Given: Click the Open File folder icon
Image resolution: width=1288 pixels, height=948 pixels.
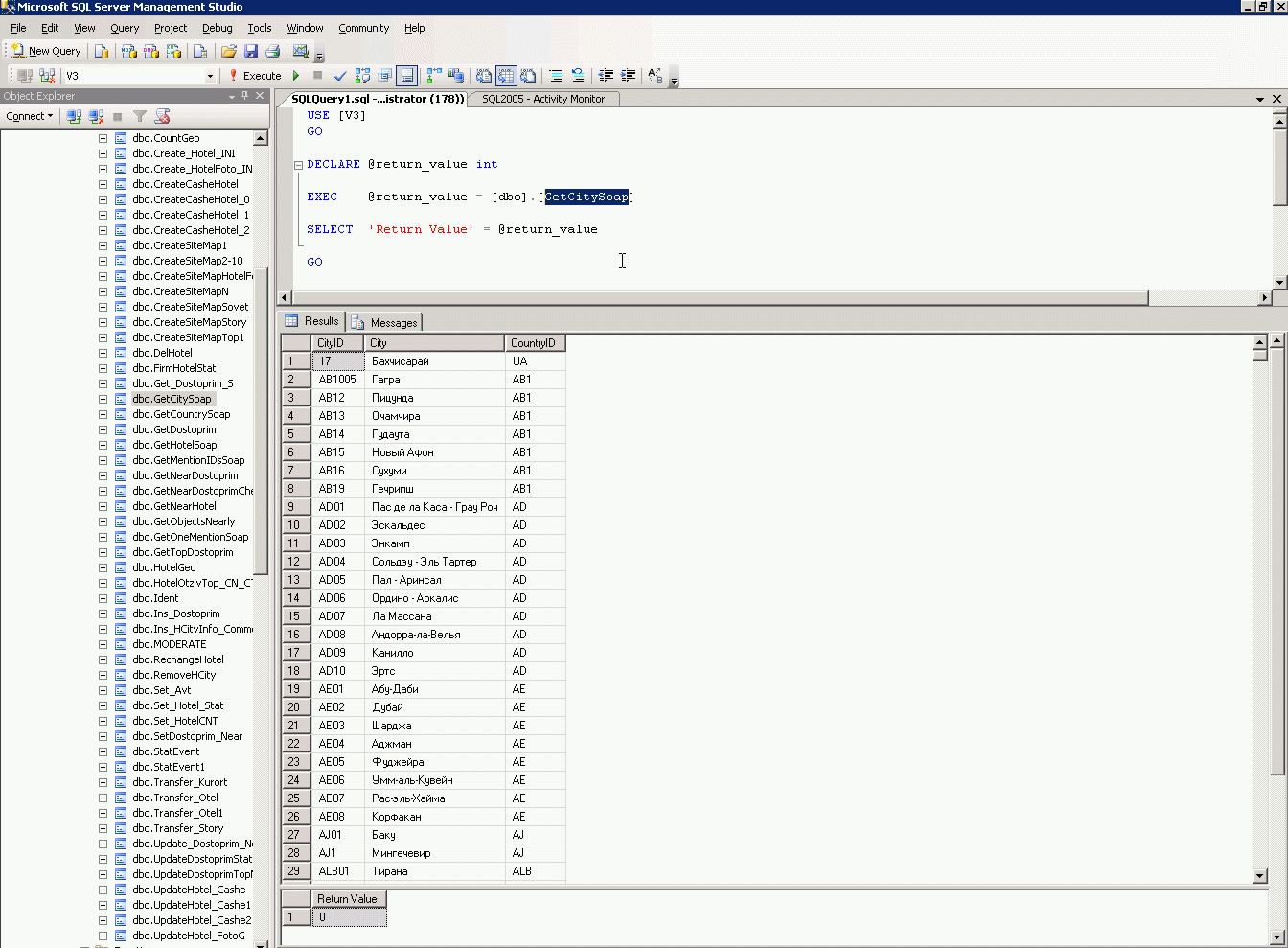Looking at the screenshot, I should coord(228,51).
